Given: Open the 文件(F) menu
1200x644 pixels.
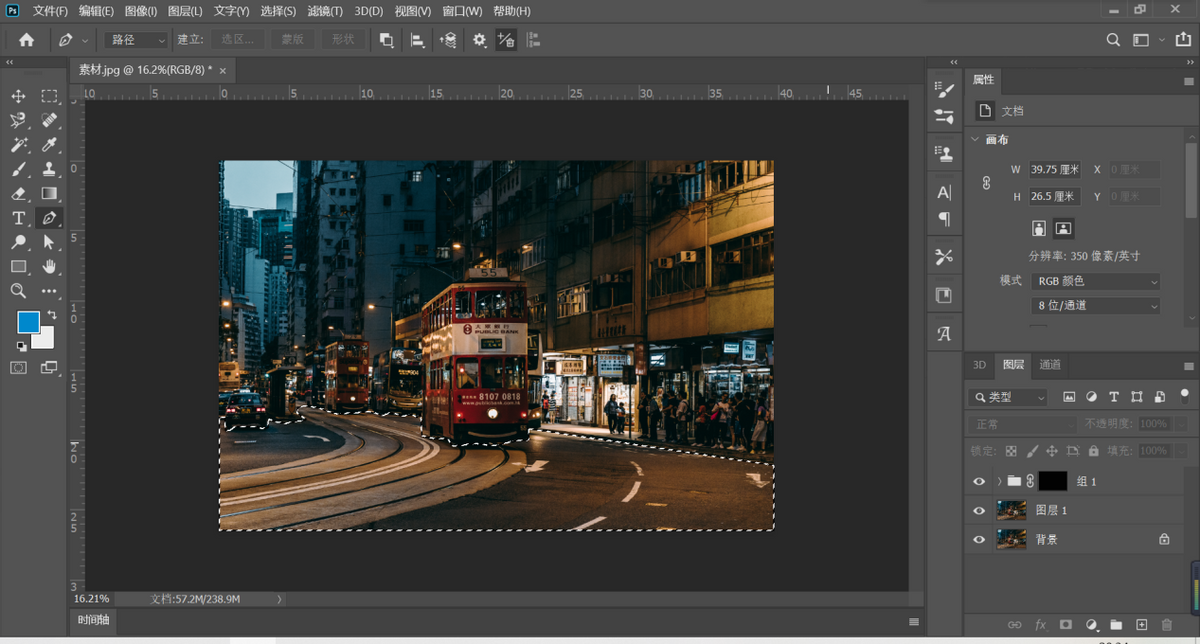Looking at the screenshot, I should pos(50,11).
